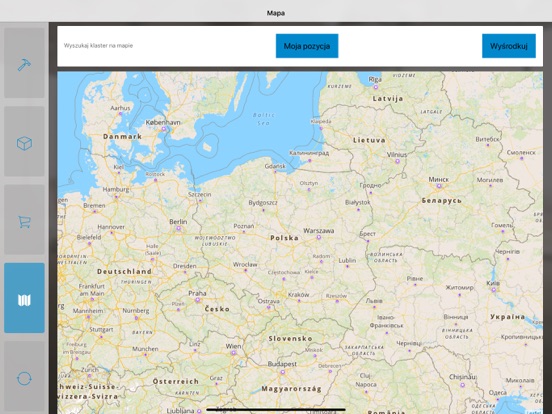This screenshot has height=414, width=552.
Task: Select the Olsztyn map label
Action: pos(309,183)
